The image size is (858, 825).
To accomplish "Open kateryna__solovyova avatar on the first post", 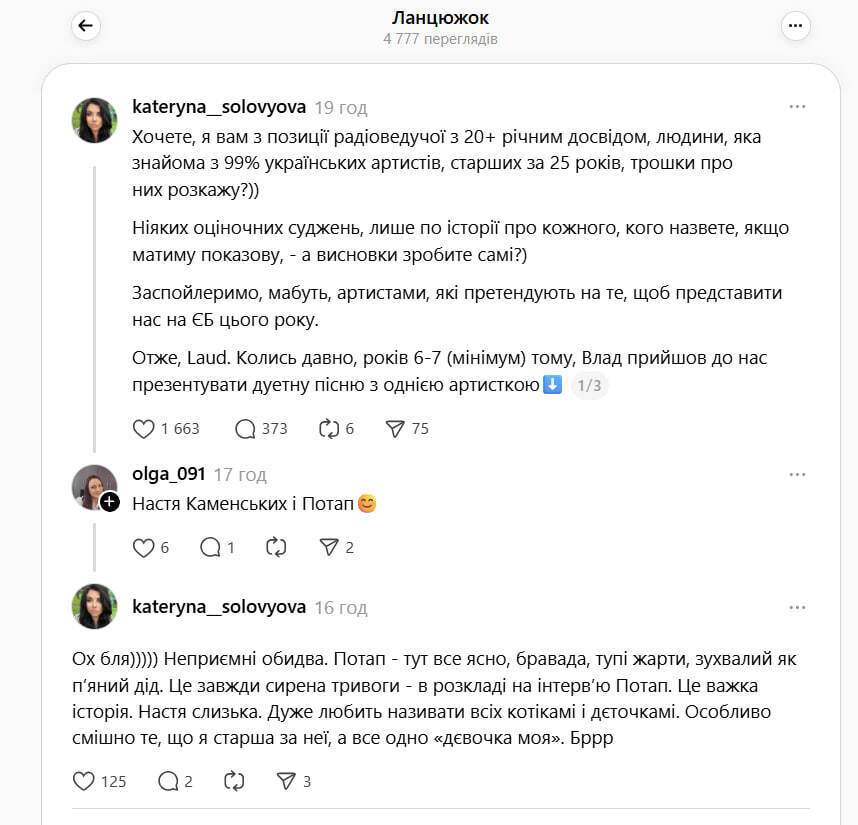I will point(95,120).
